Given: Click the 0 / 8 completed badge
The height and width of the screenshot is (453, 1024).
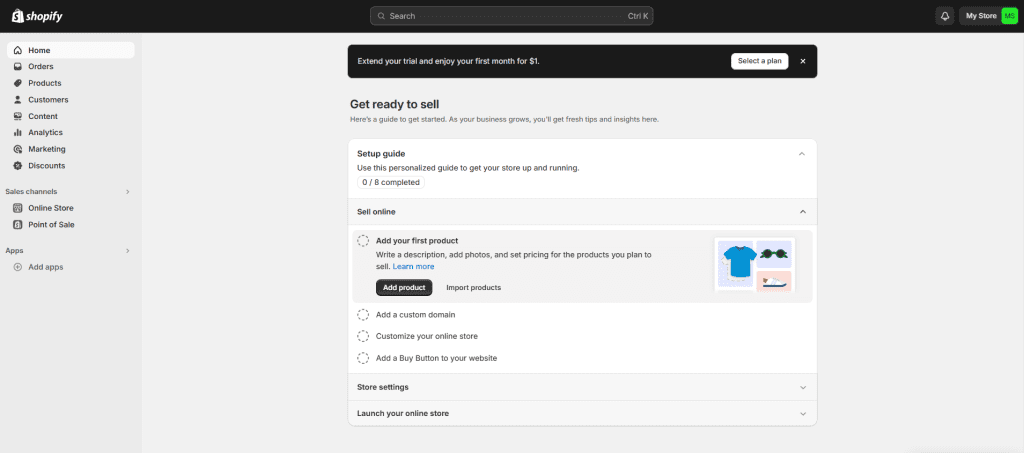Looking at the screenshot, I should 391,183.
